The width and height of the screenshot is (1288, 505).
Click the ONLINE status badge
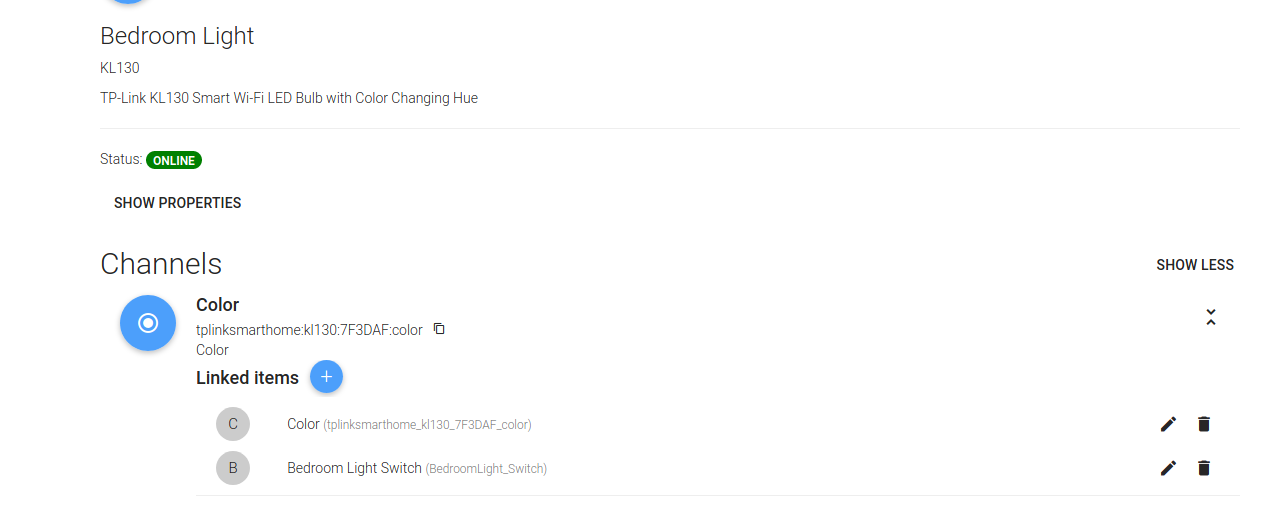(174, 160)
